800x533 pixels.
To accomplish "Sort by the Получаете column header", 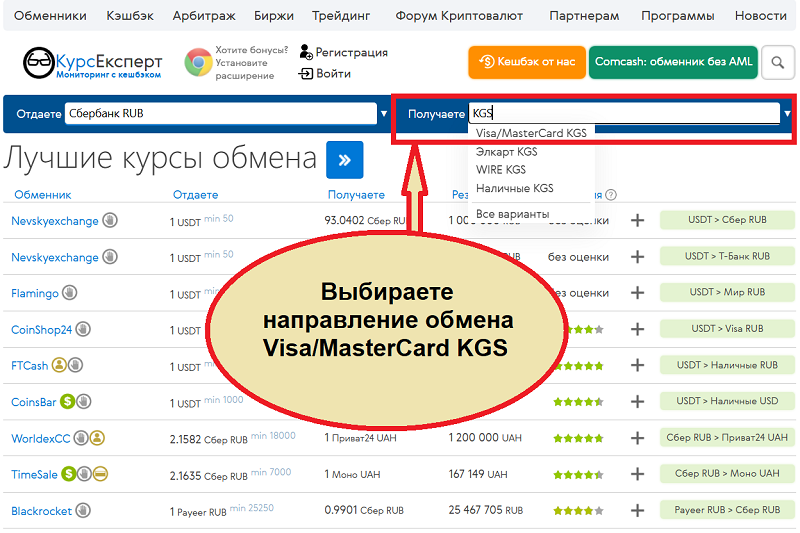I will 356,195.
